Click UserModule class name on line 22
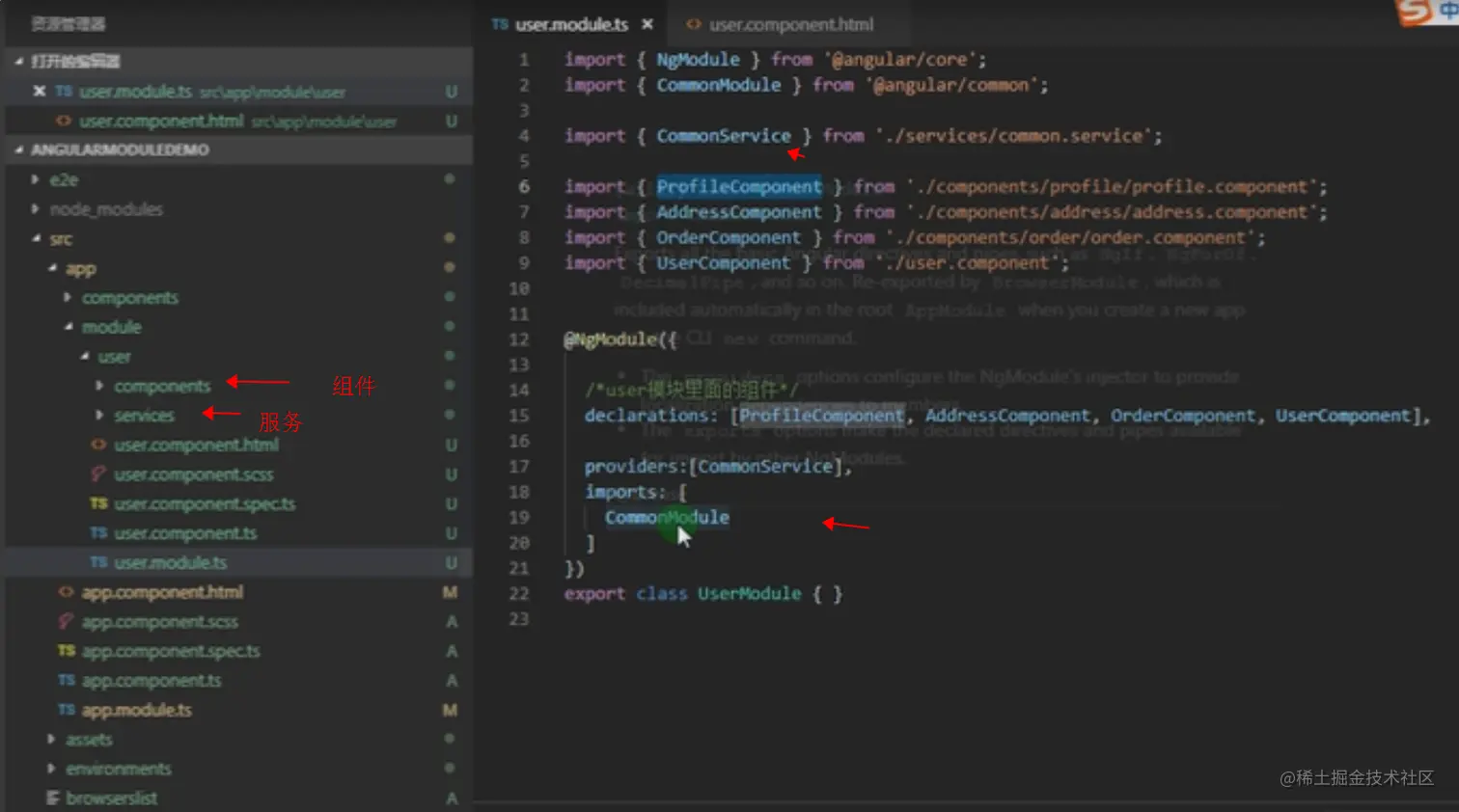 point(750,594)
